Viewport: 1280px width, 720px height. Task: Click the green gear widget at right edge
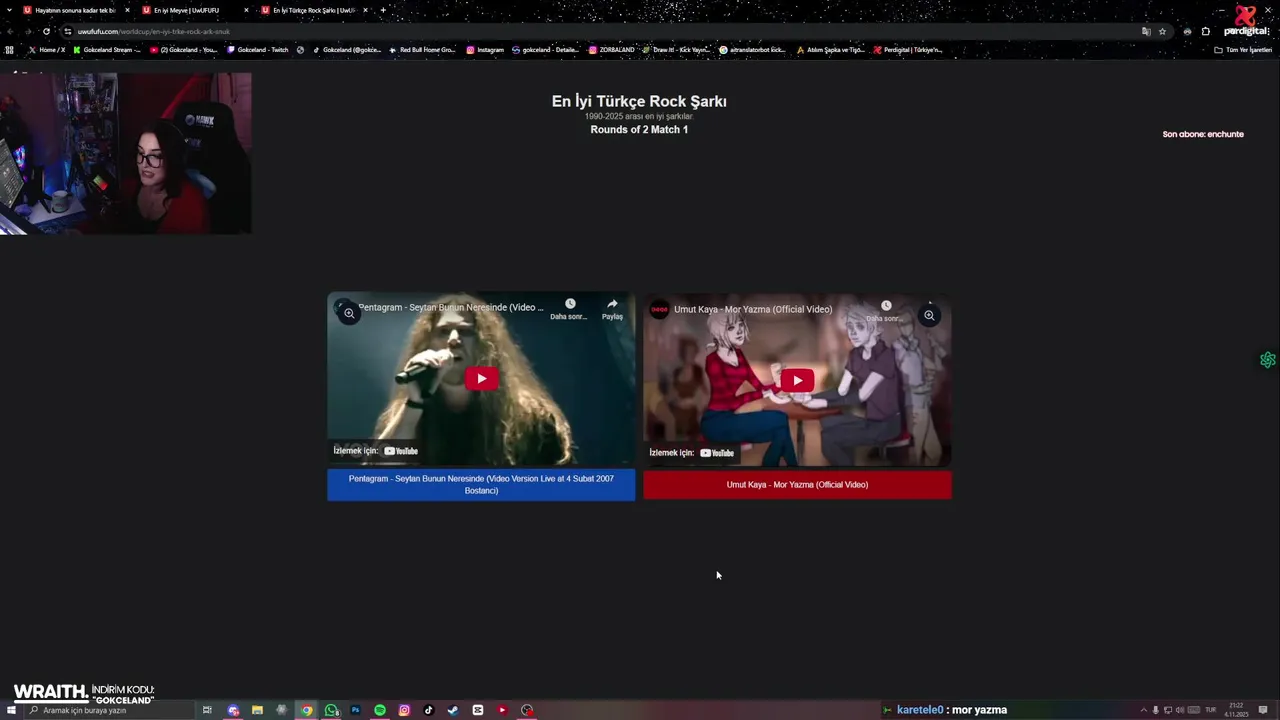click(1268, 360)
